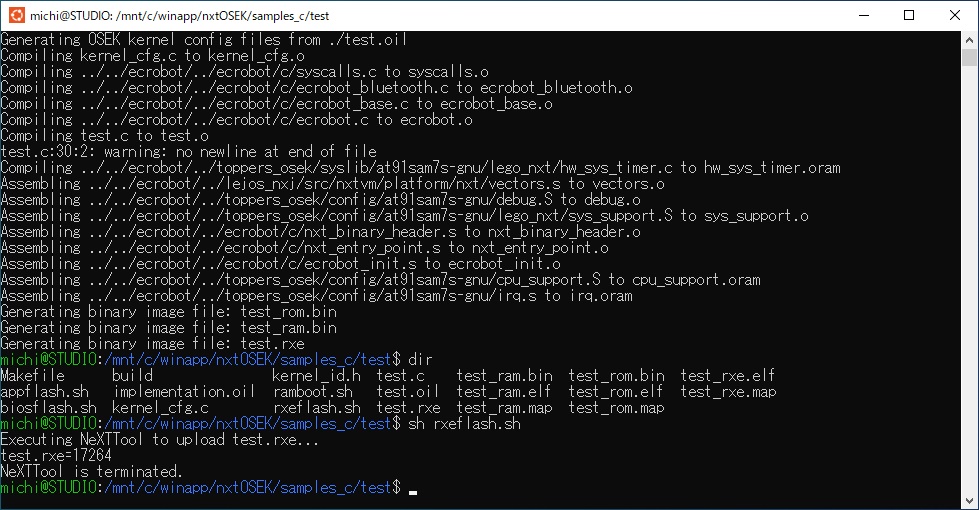Click the scrollbar up arrow
The image size is (979, 510).
969,39
